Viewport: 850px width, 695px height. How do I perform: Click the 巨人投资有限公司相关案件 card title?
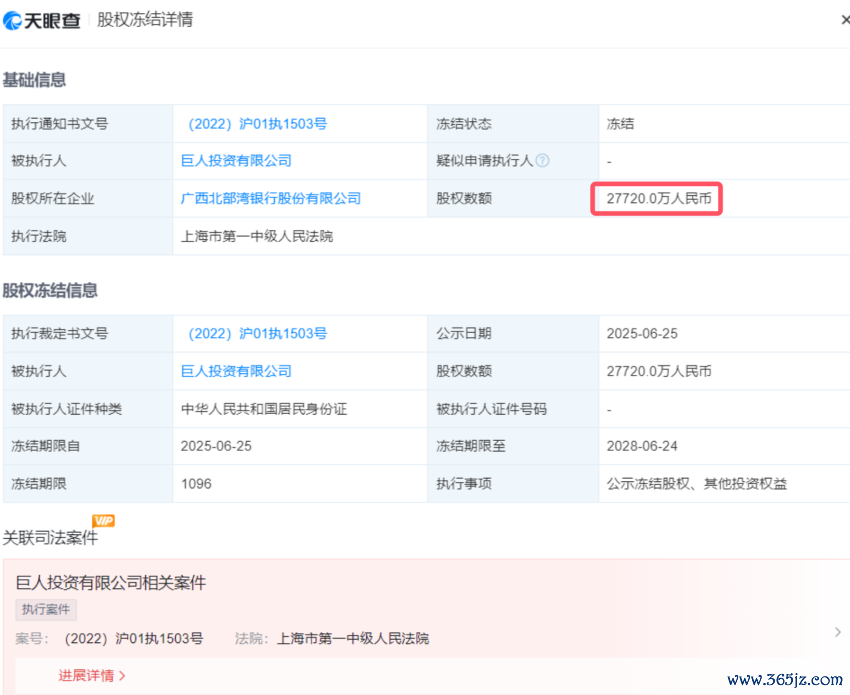[111, 583]
